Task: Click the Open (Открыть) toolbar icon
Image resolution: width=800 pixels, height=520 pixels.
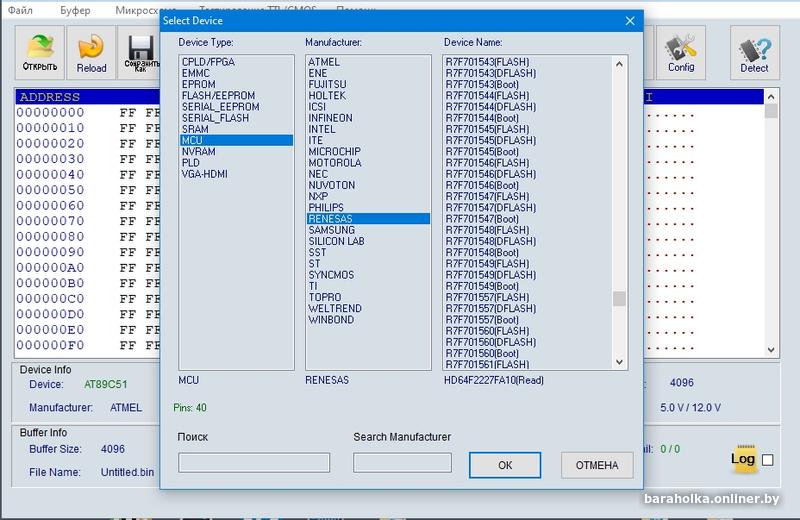Action: 40,53
